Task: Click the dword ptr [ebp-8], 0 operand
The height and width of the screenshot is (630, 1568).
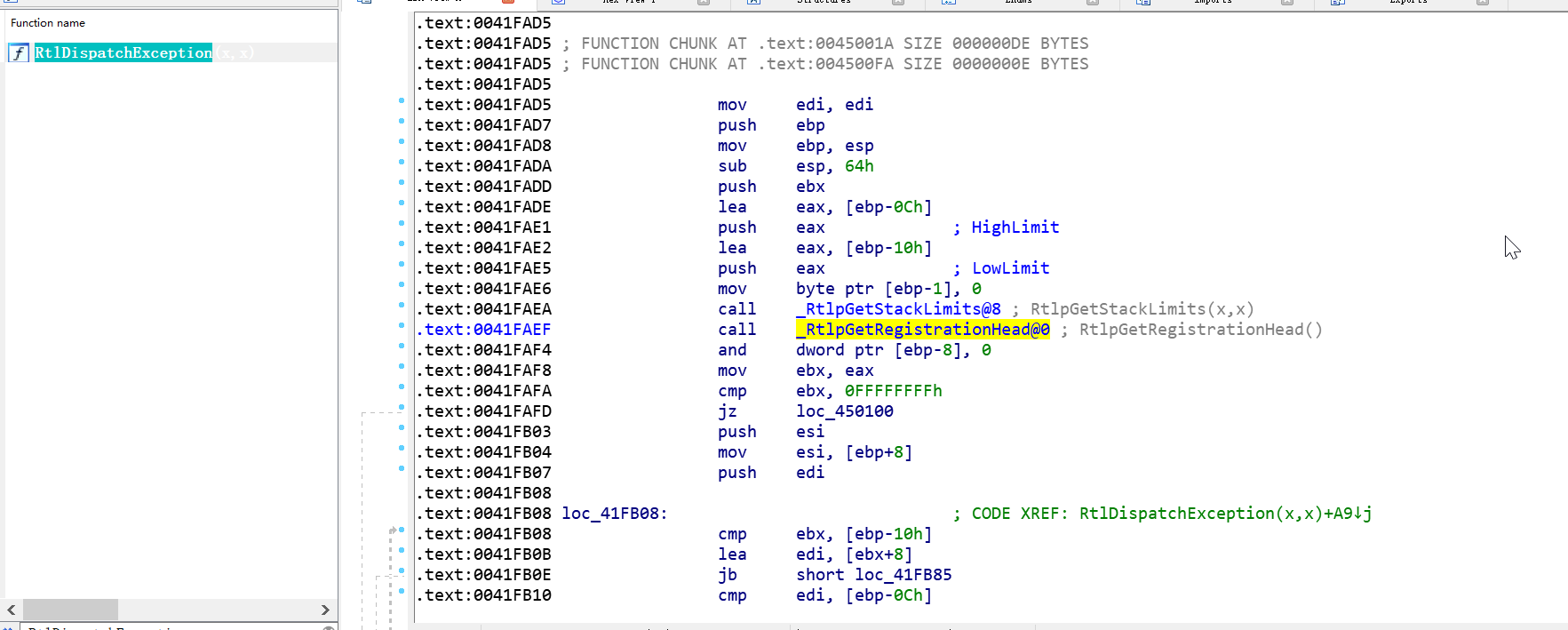Action: click(x=894, y=350)
